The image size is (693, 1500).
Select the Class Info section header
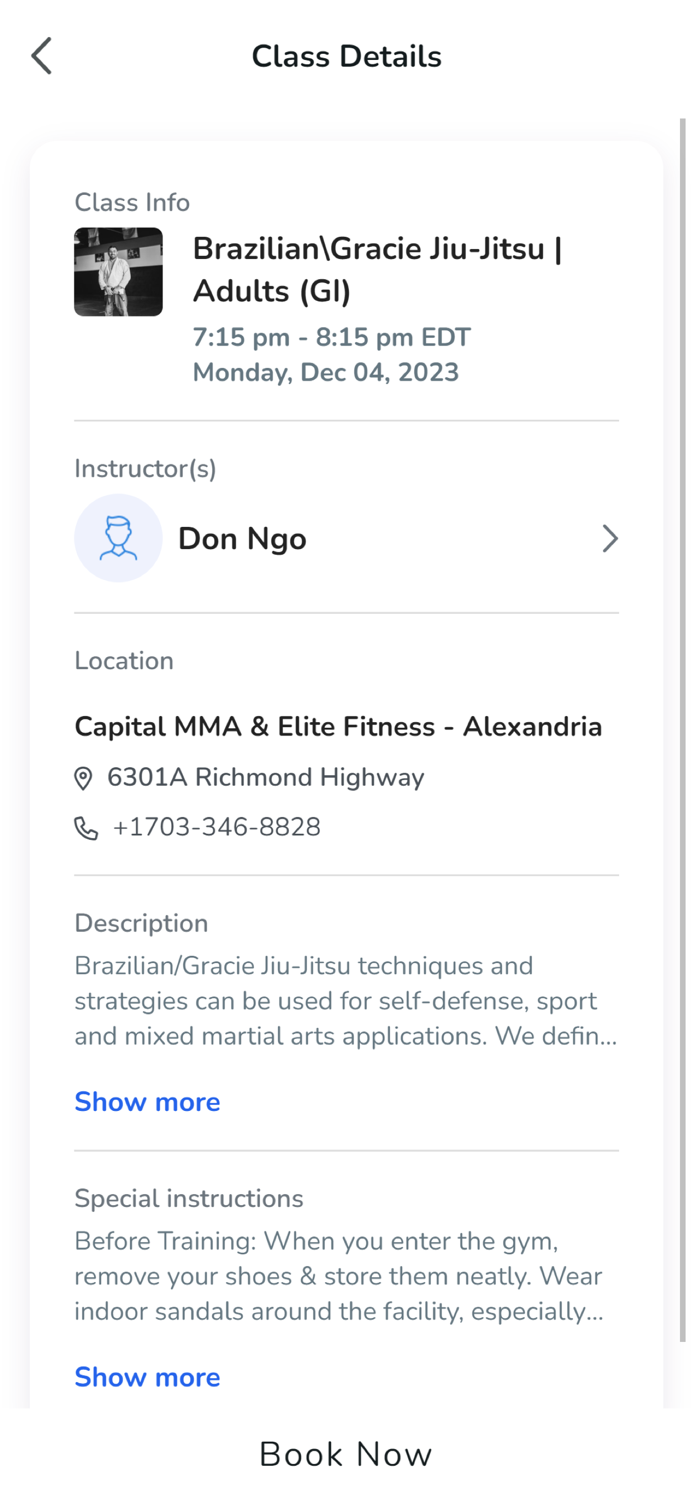click(x=132, y=202)
